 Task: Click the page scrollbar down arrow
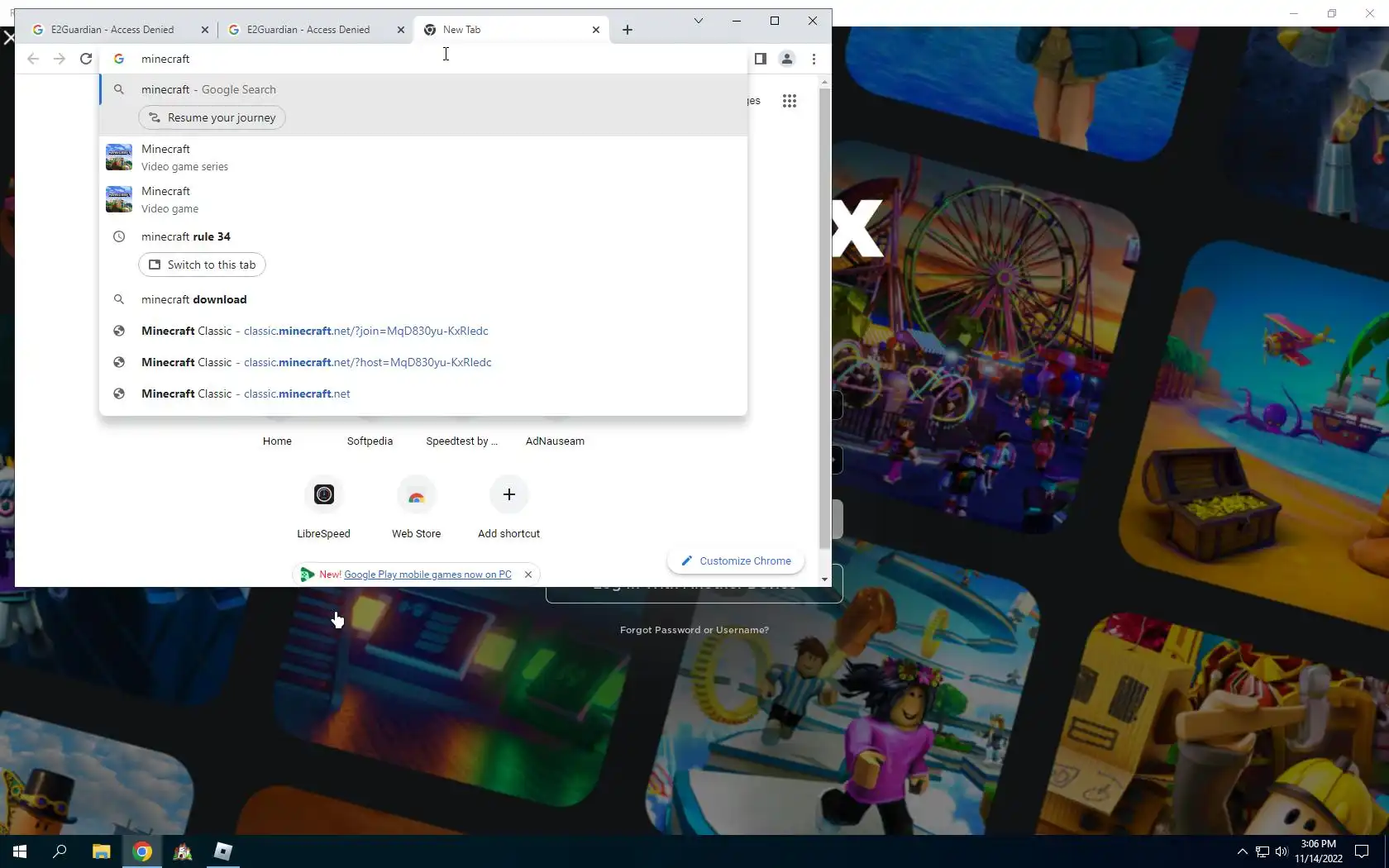(x=824, y=579)
